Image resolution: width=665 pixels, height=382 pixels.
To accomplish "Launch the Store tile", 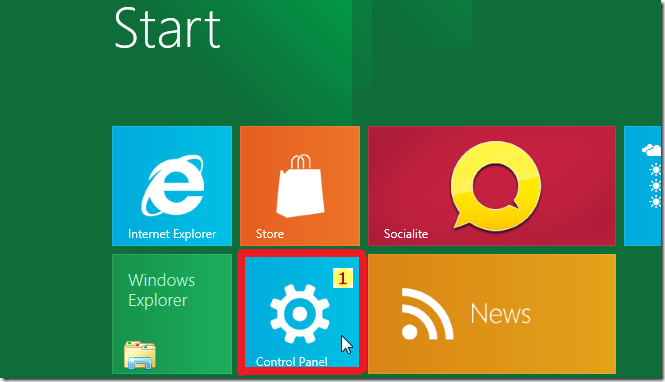I will pyautogui.click(x=300, y=186).
